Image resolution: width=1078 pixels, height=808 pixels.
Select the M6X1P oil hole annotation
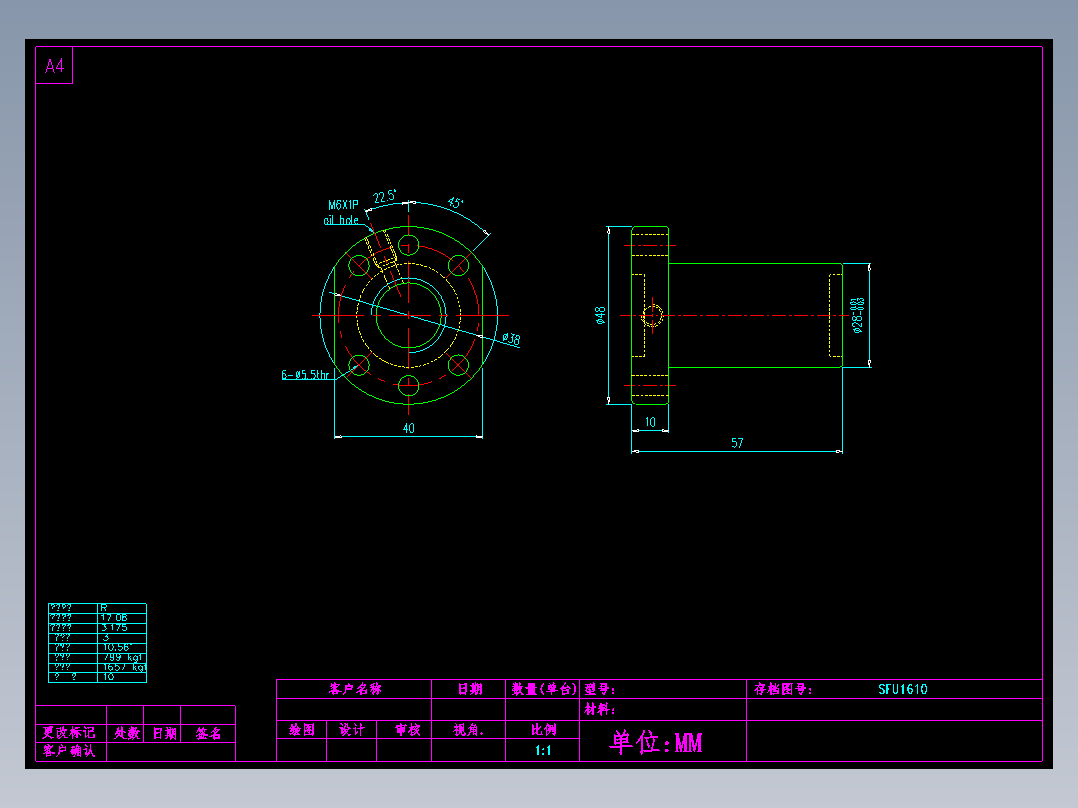(x=342, y=212)
